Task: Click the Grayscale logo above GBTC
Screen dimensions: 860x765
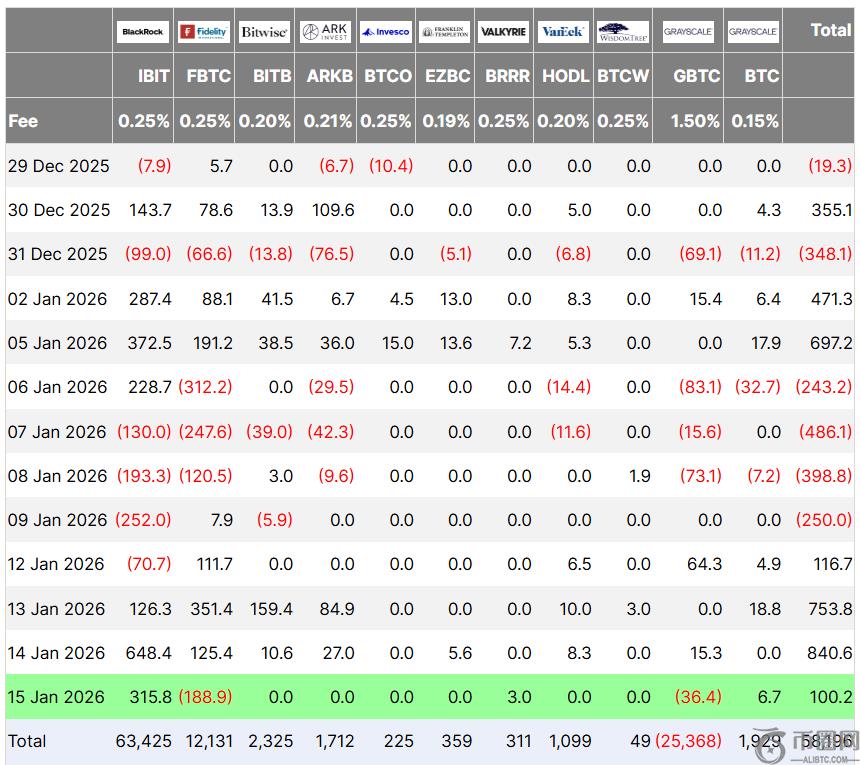Action: (x=687, y=32)
